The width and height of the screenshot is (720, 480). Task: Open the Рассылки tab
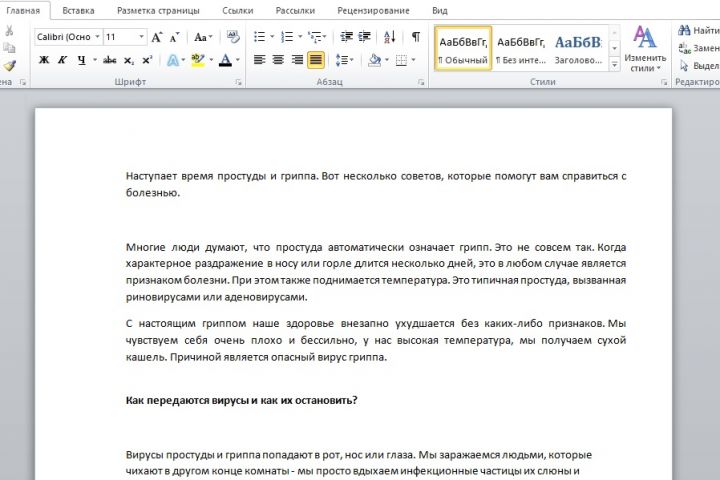295,10
